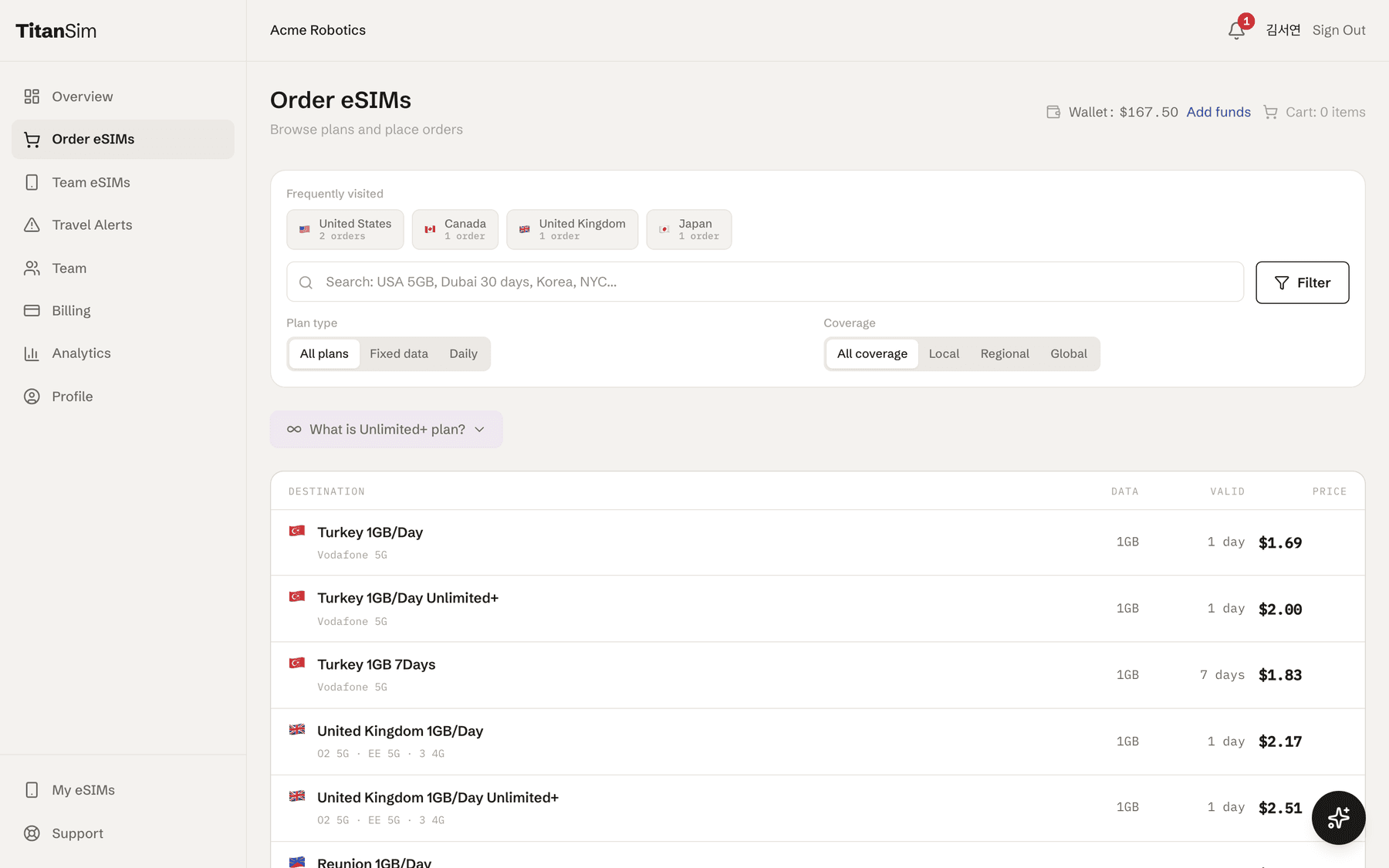Viewport: 1389px width, 868px height.
Task: Open the Overview page
Action: pos(123,96)
